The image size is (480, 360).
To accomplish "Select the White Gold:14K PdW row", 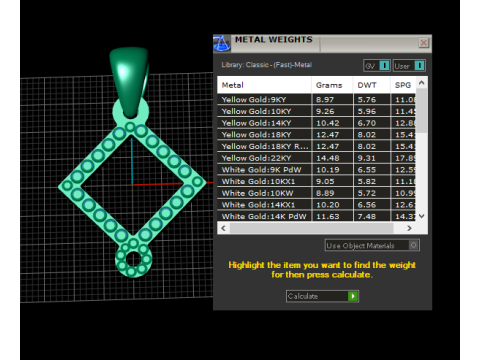I will click(316, 216).
